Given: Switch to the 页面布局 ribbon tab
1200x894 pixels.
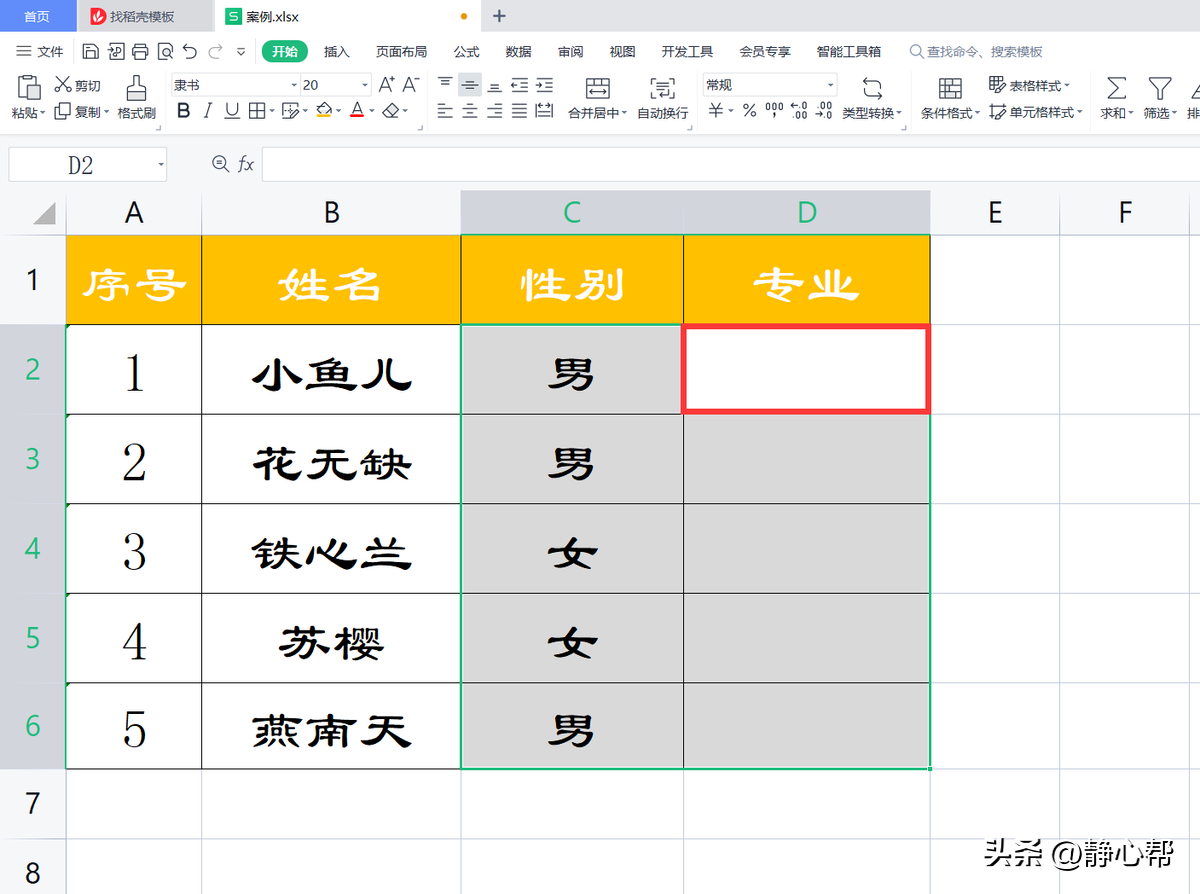Looking at the screenshot, I should [401, 51].
